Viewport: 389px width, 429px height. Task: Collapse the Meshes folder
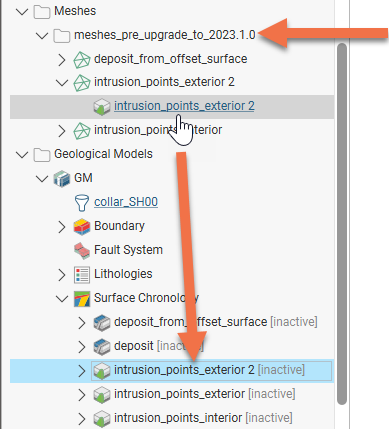point(22,12)
